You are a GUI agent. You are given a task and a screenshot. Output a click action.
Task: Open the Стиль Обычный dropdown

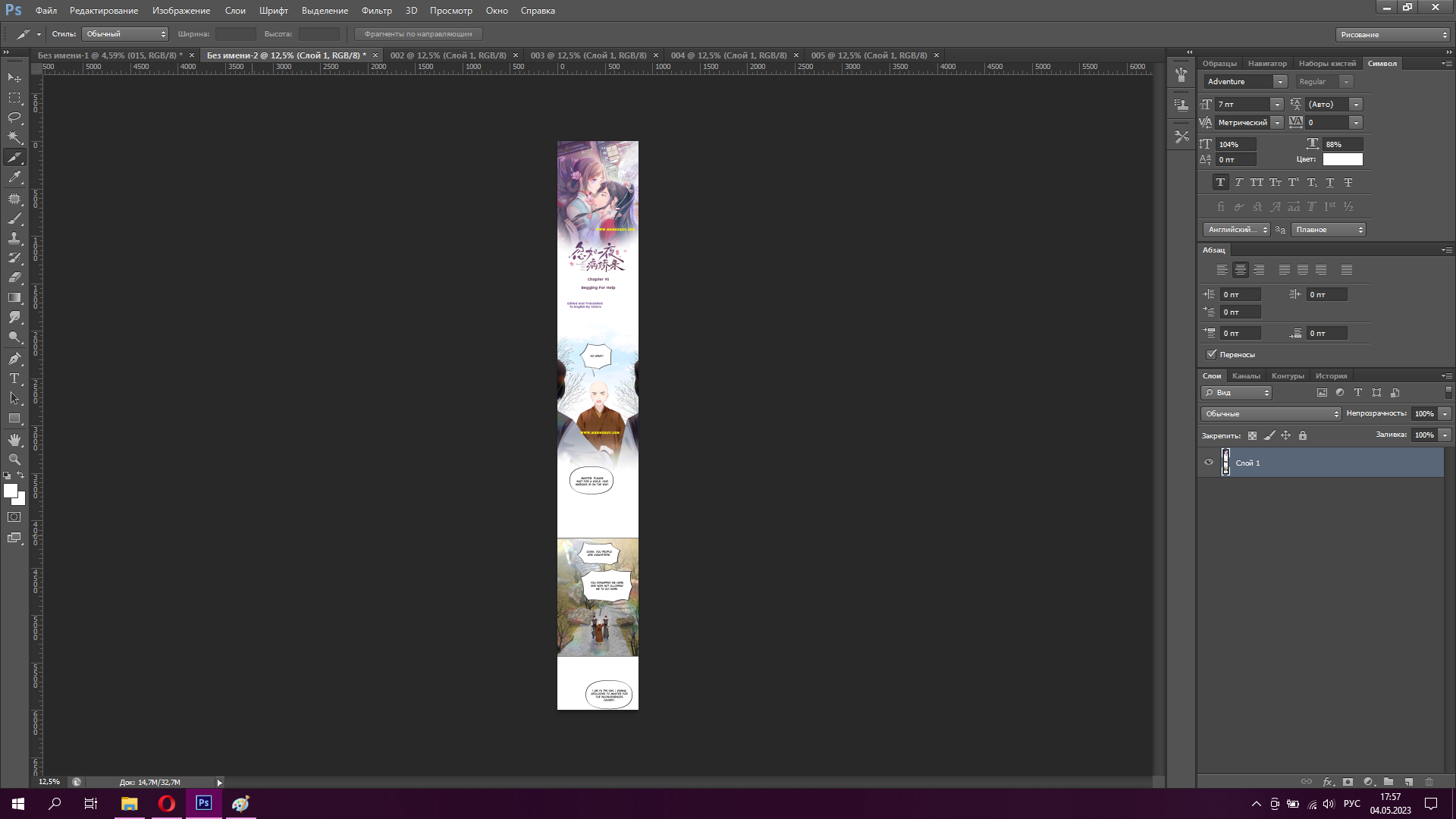click(124, 34)
